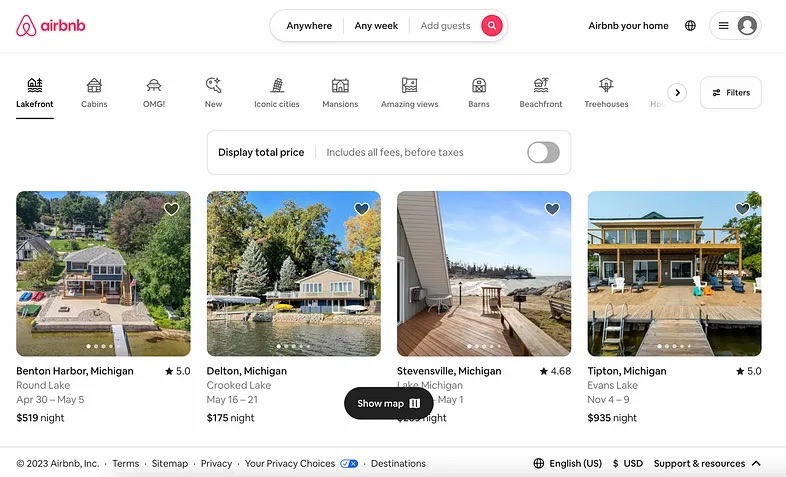The width and height of the screenshot is (786, 477).
Task: Select the Iconic cities category icon
Action: tap(277, 86)
